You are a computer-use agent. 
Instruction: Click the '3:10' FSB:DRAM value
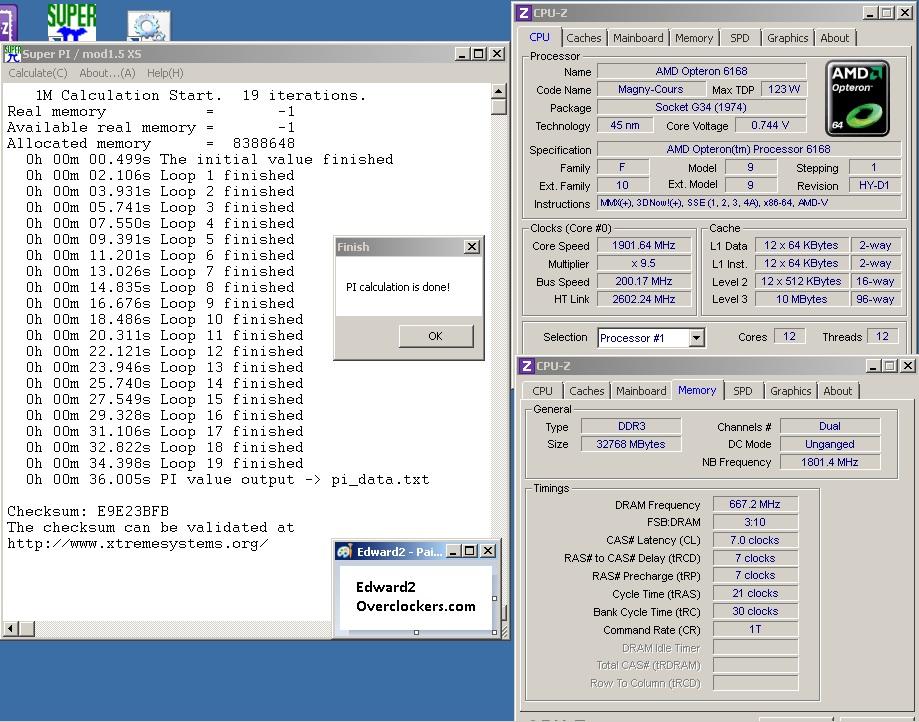[x=755, y=522]
